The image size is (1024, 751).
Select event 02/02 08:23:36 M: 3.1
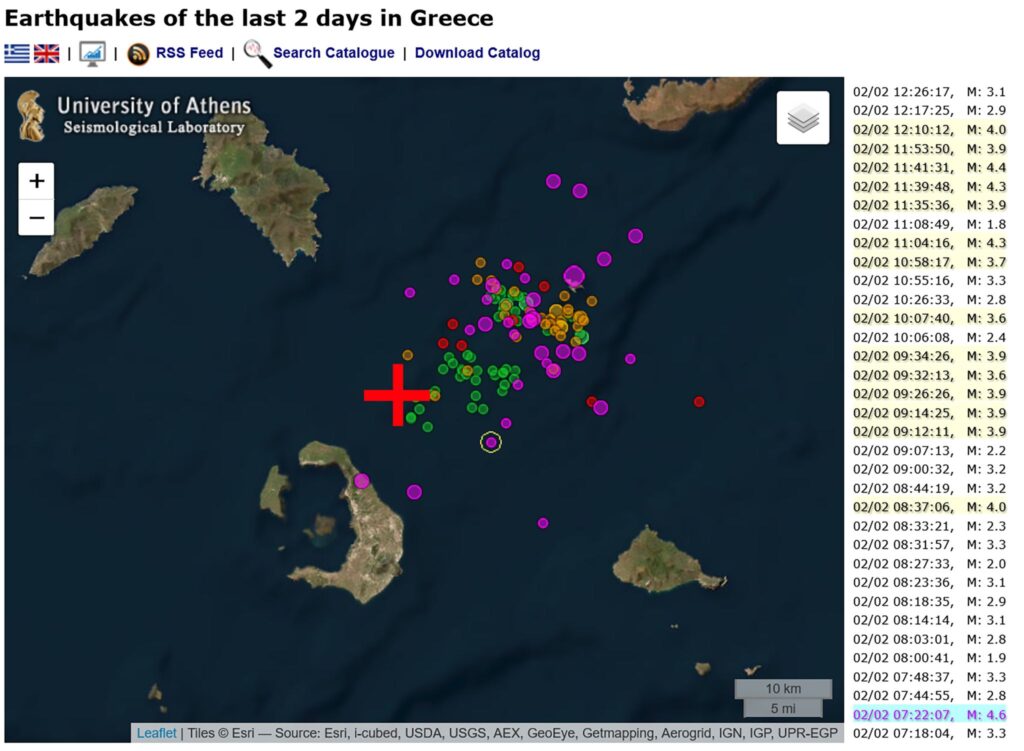pyautogui.click(x=929, y=583)
